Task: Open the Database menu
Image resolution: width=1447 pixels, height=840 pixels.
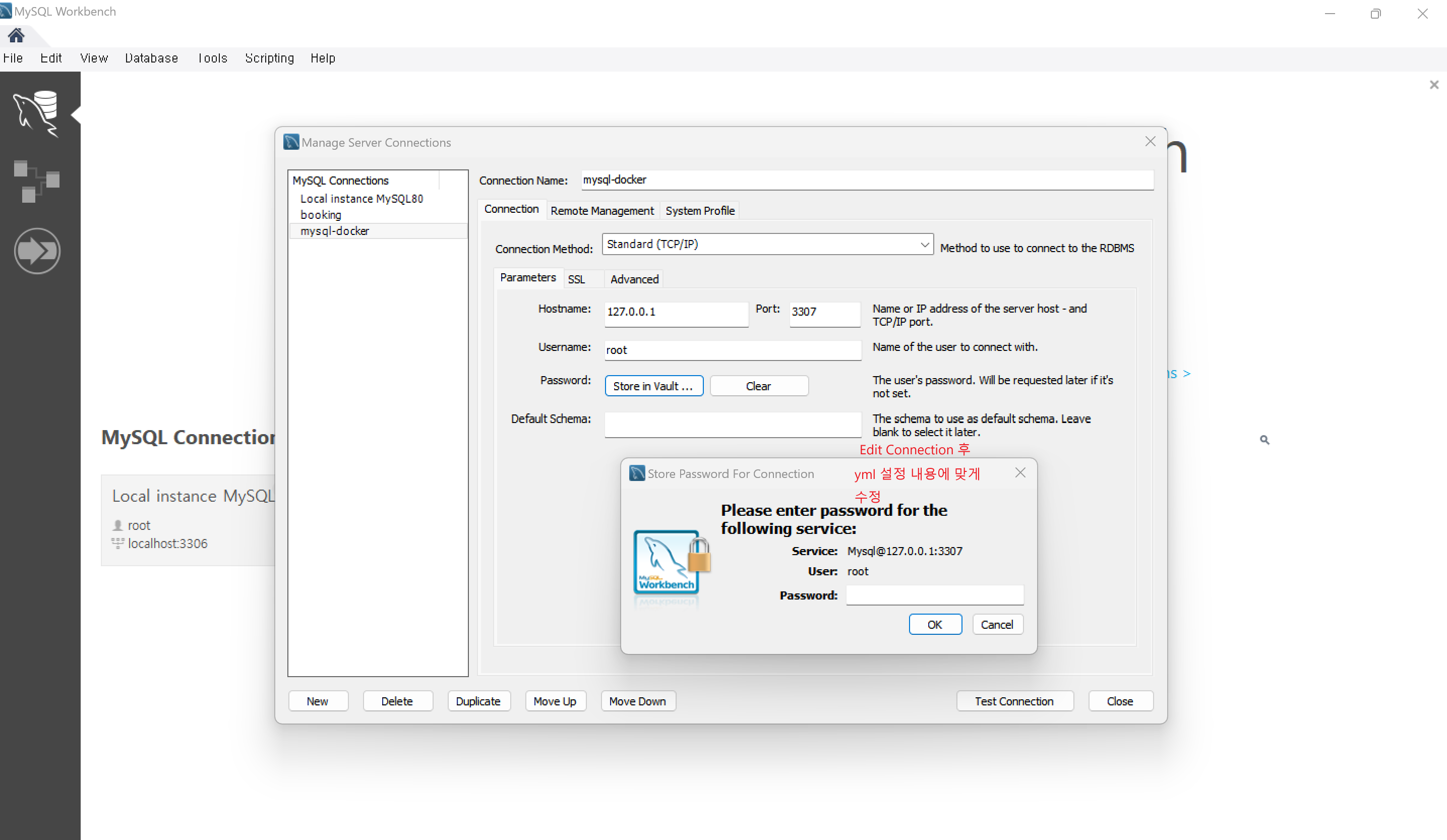Action: (152, 58)
